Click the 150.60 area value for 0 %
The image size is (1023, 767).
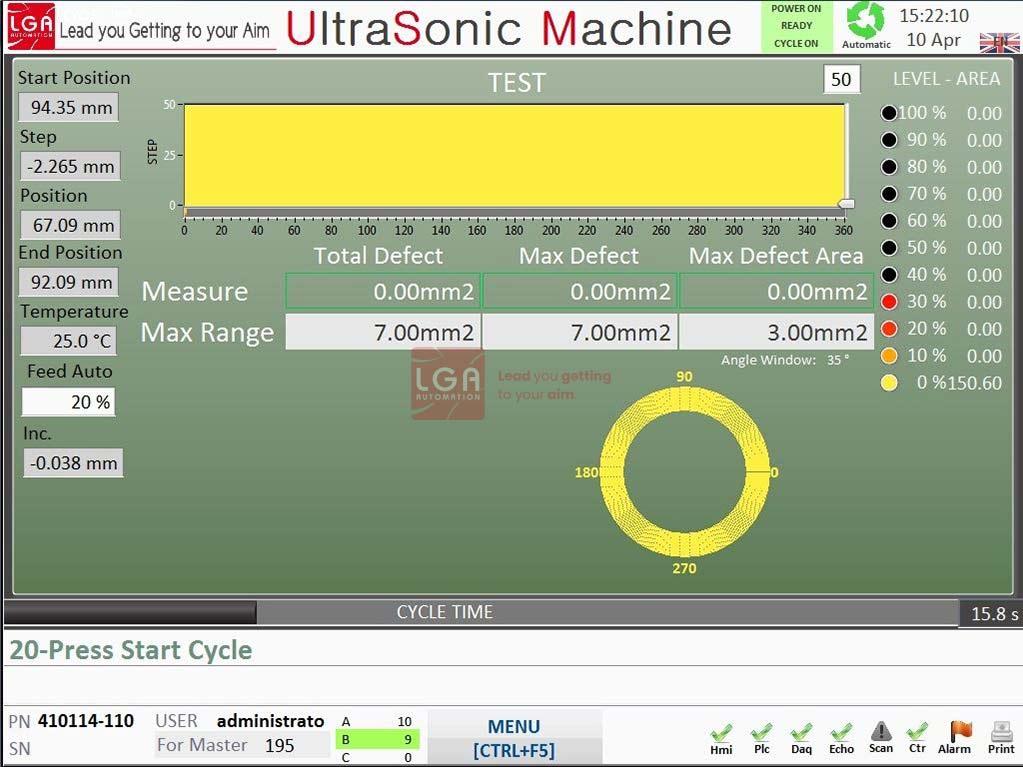[x=975, y=382]
